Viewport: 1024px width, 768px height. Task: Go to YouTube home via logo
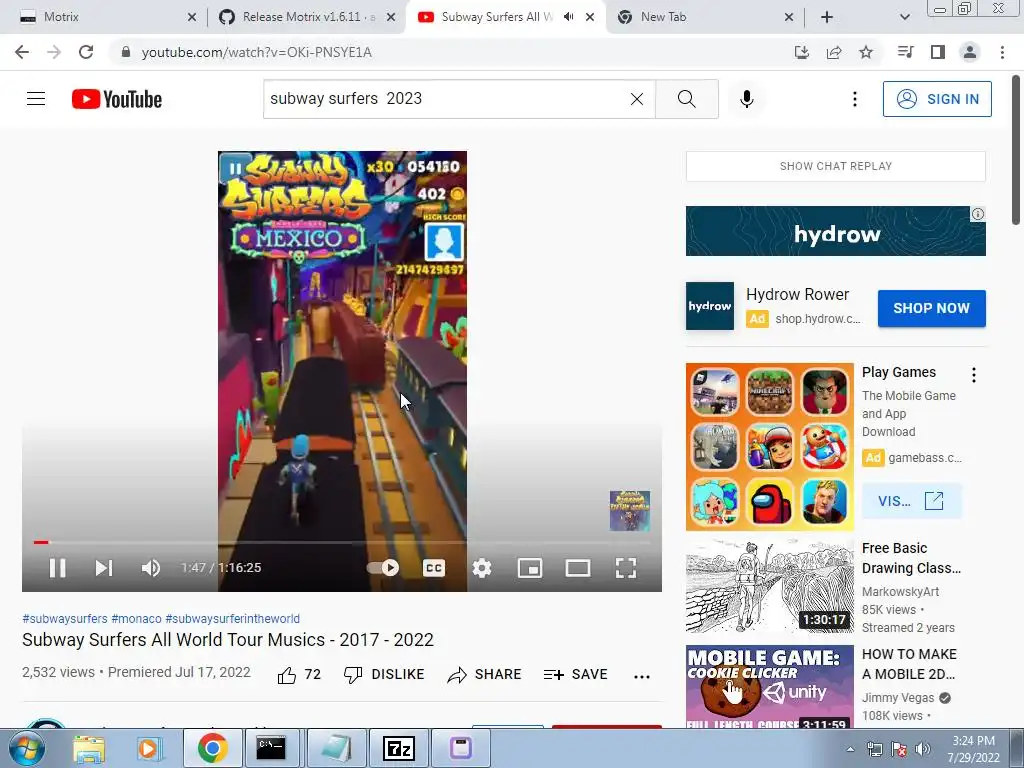[x=117, y=99]
